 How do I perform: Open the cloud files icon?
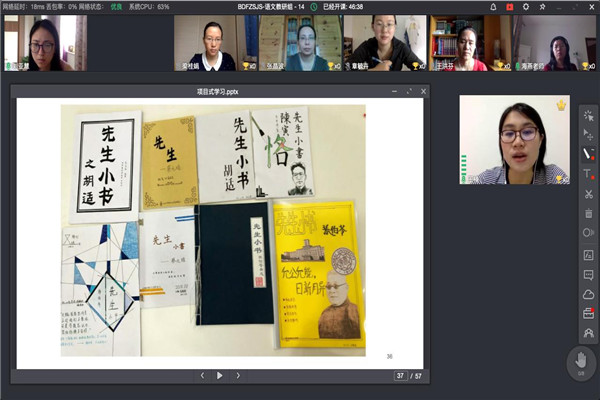[589, 294]
